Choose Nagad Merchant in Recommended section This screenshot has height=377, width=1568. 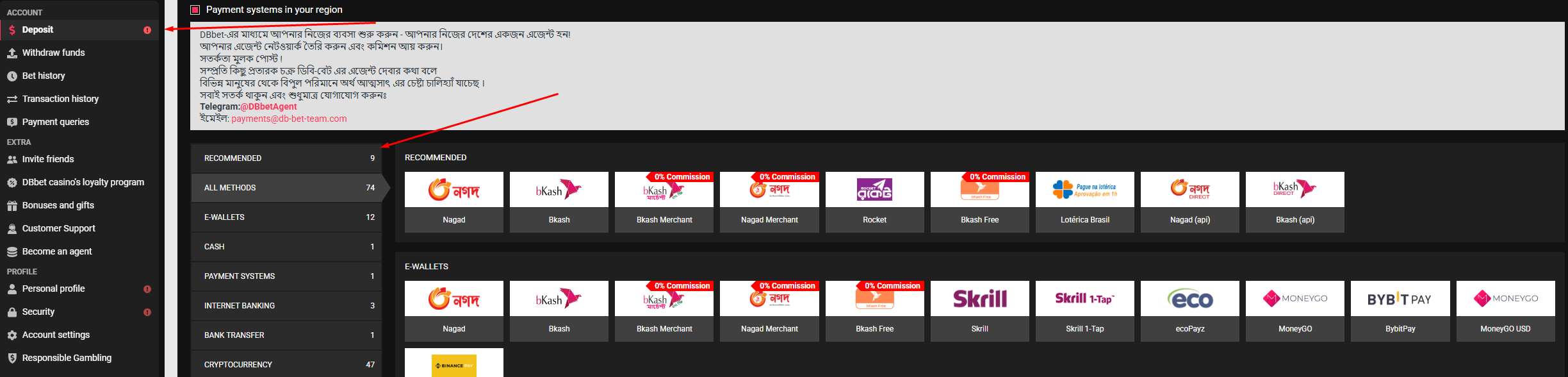(769, 202)
